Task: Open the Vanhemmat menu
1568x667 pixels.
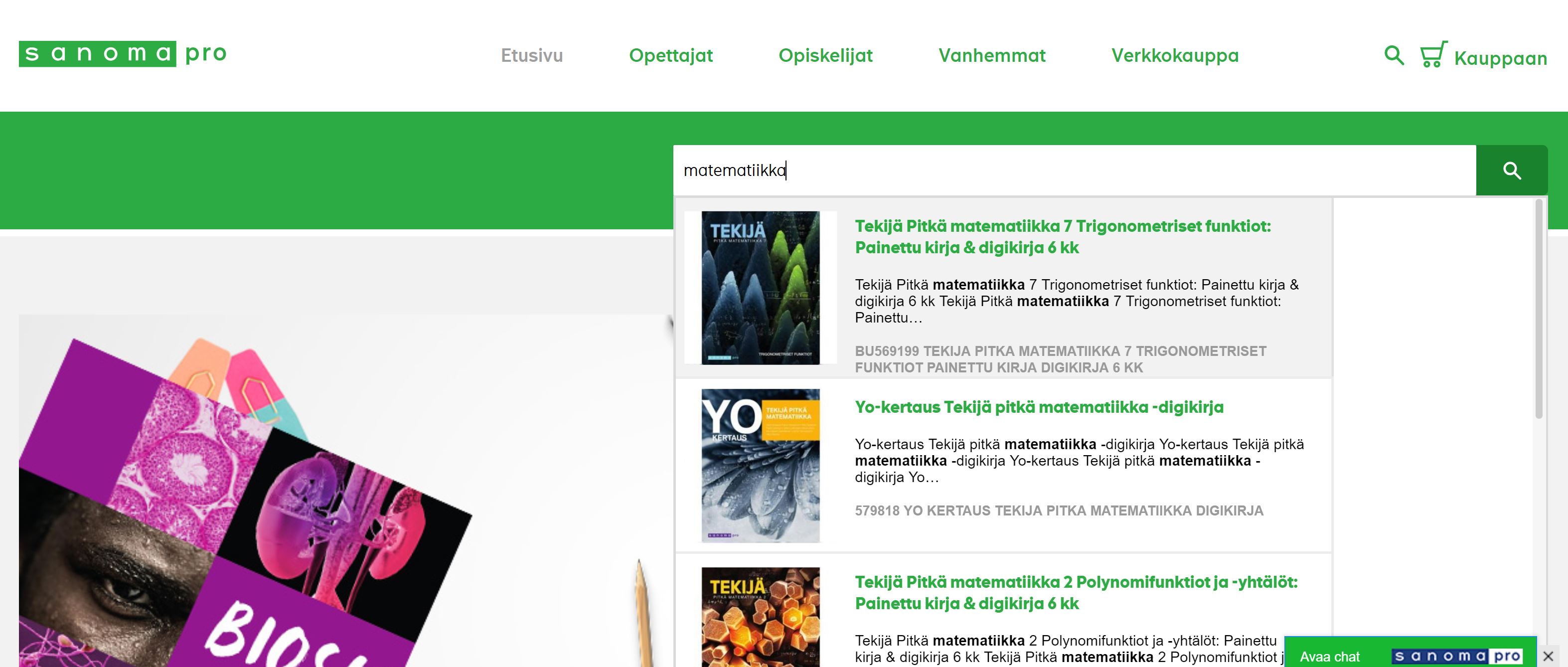Action: [x=991, y=55]
